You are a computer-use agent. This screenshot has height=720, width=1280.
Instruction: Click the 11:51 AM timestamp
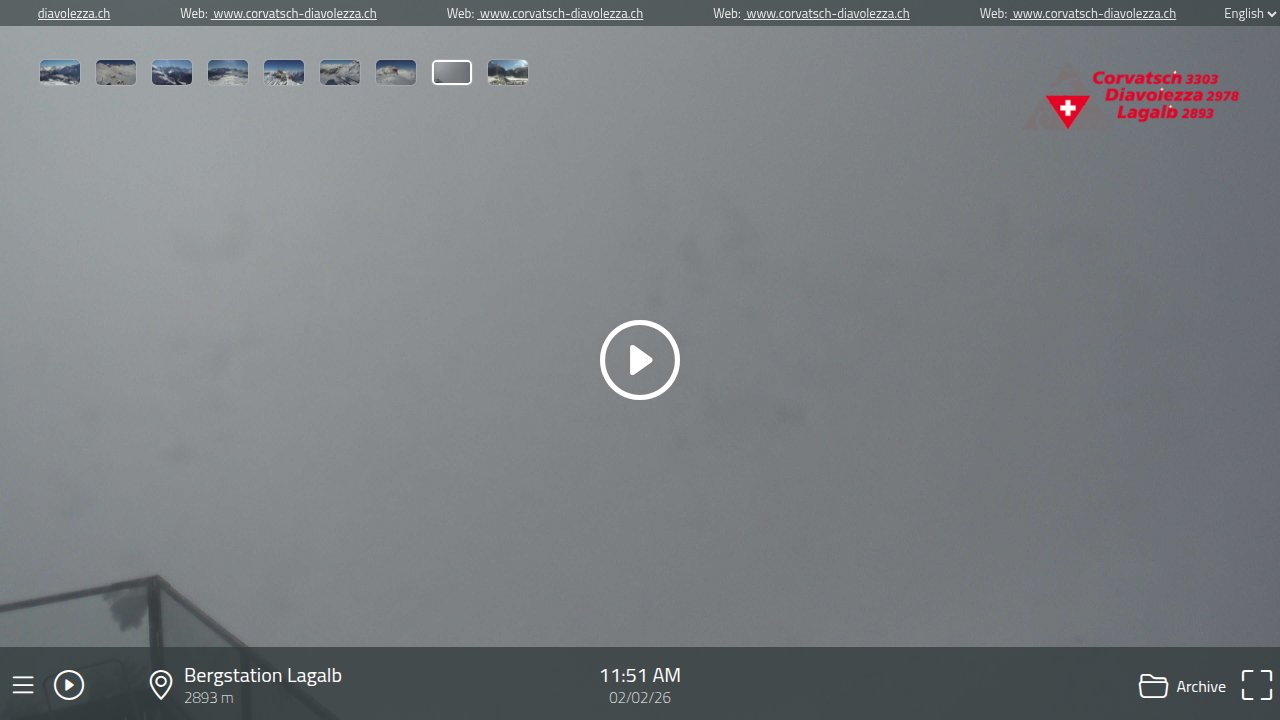tap(640, 676)
